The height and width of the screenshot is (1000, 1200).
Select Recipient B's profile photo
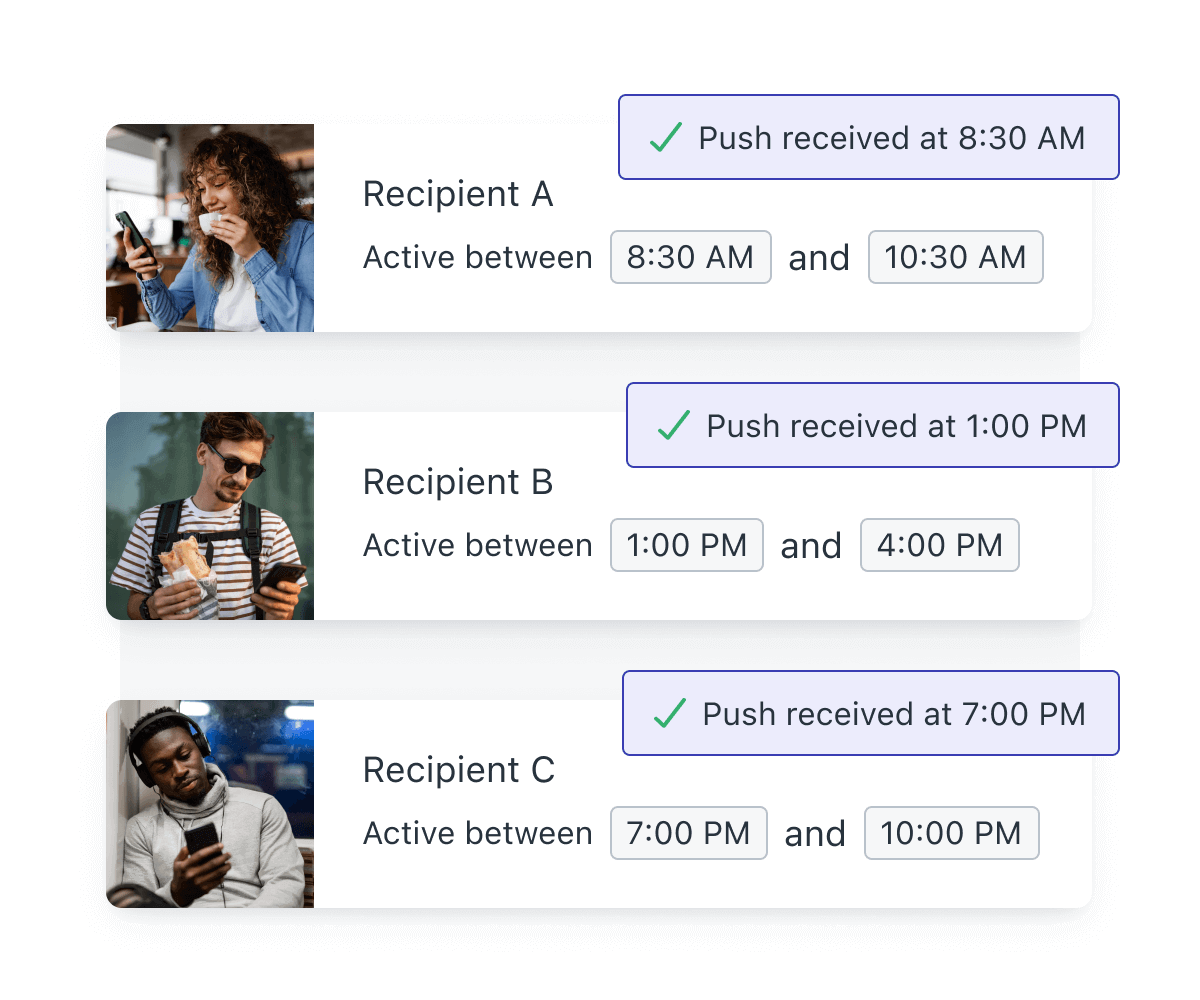pyautogui.click(x=210, y=515)
